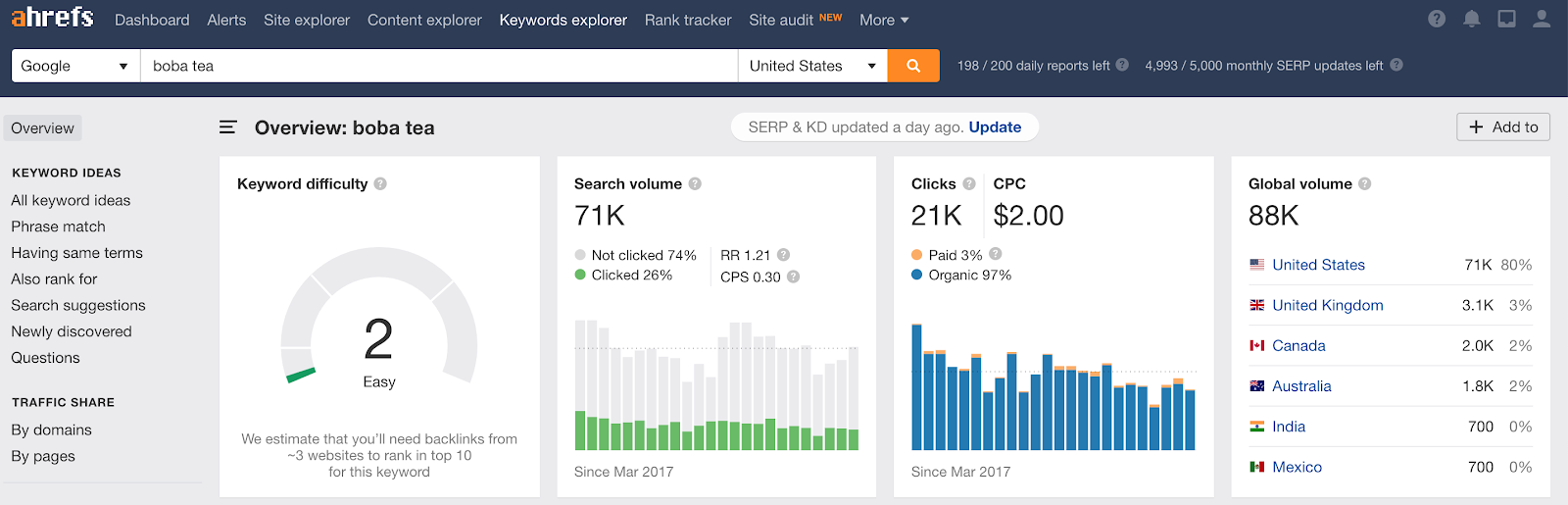Click the help icon beside daily reports left
Image resolution: width=1568 pixels, height=505 pixels.
[x=1122, y=65]
